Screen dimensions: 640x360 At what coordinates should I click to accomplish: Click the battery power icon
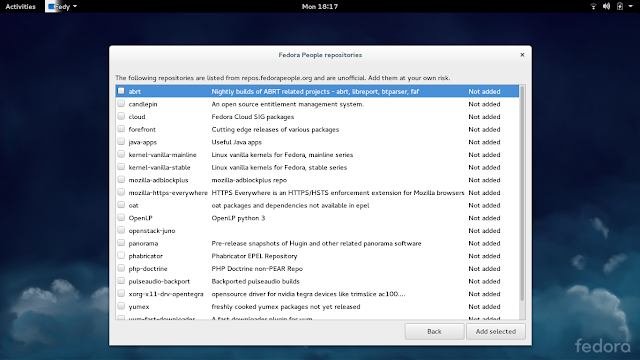(620, 7)
